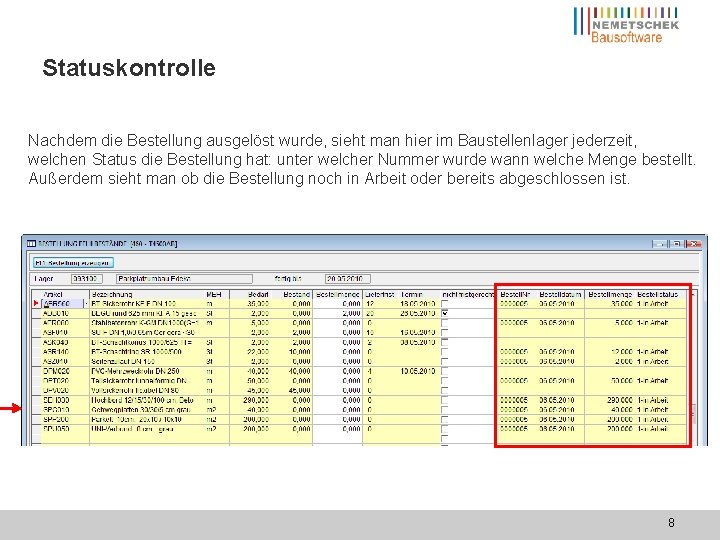Click the 'Lieferfrist' column header

(381, 294)
